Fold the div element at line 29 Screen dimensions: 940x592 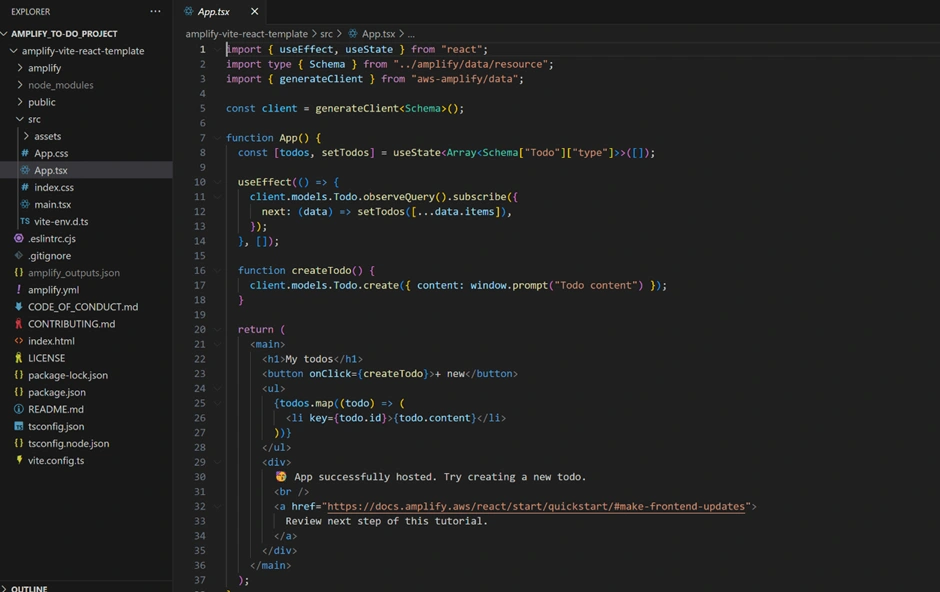pos(217,462)
